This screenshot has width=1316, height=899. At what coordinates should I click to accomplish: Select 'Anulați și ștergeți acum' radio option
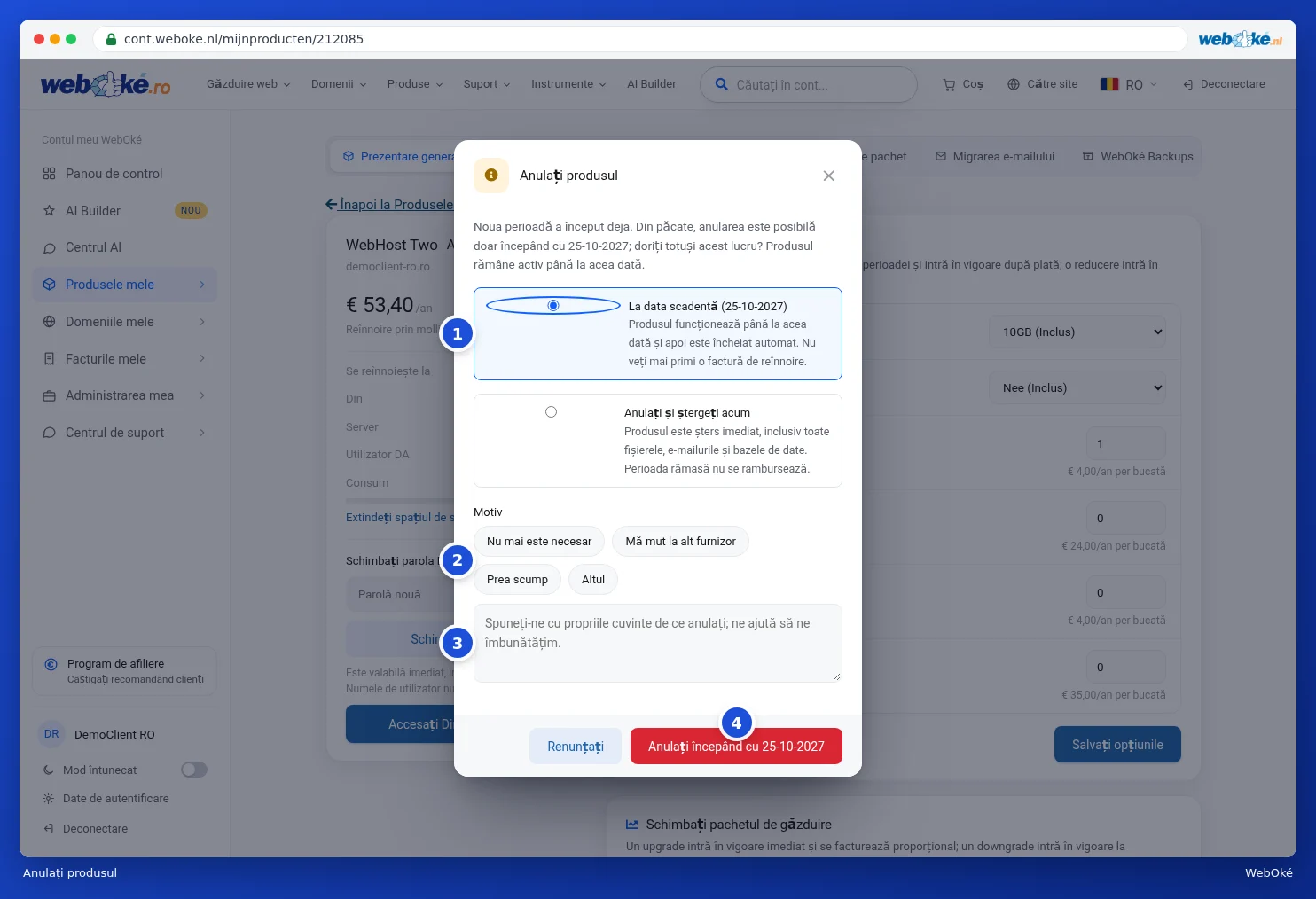(551, 412)
